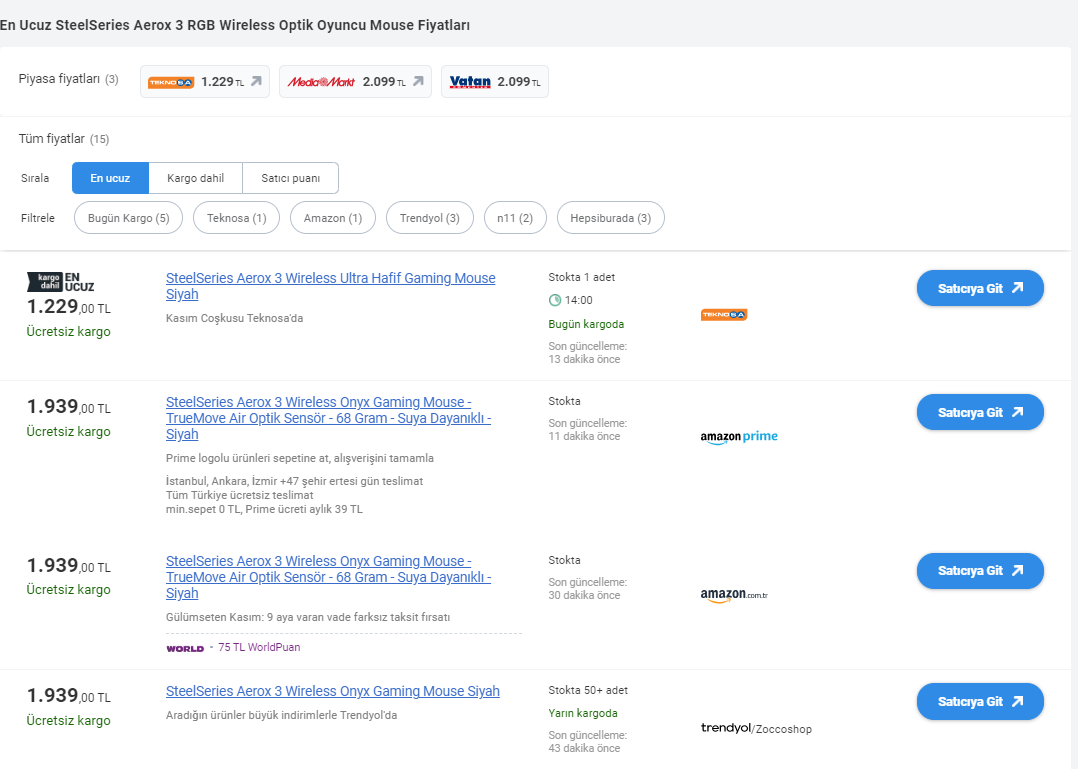This screenshot has height=769, width=1078.
Task: Click the 'kargo dahil EN UCUZ' badge
Action: click(60, 282)
